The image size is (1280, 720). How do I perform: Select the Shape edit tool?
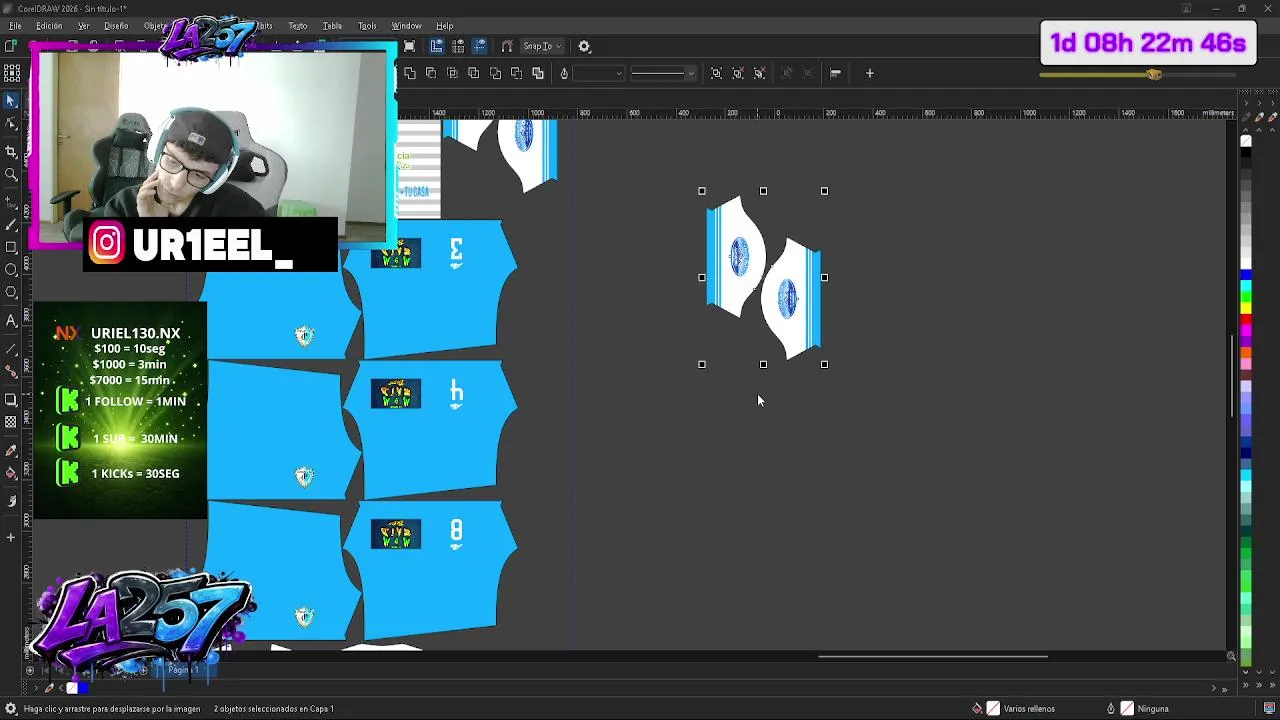click(x=11, y=124)
